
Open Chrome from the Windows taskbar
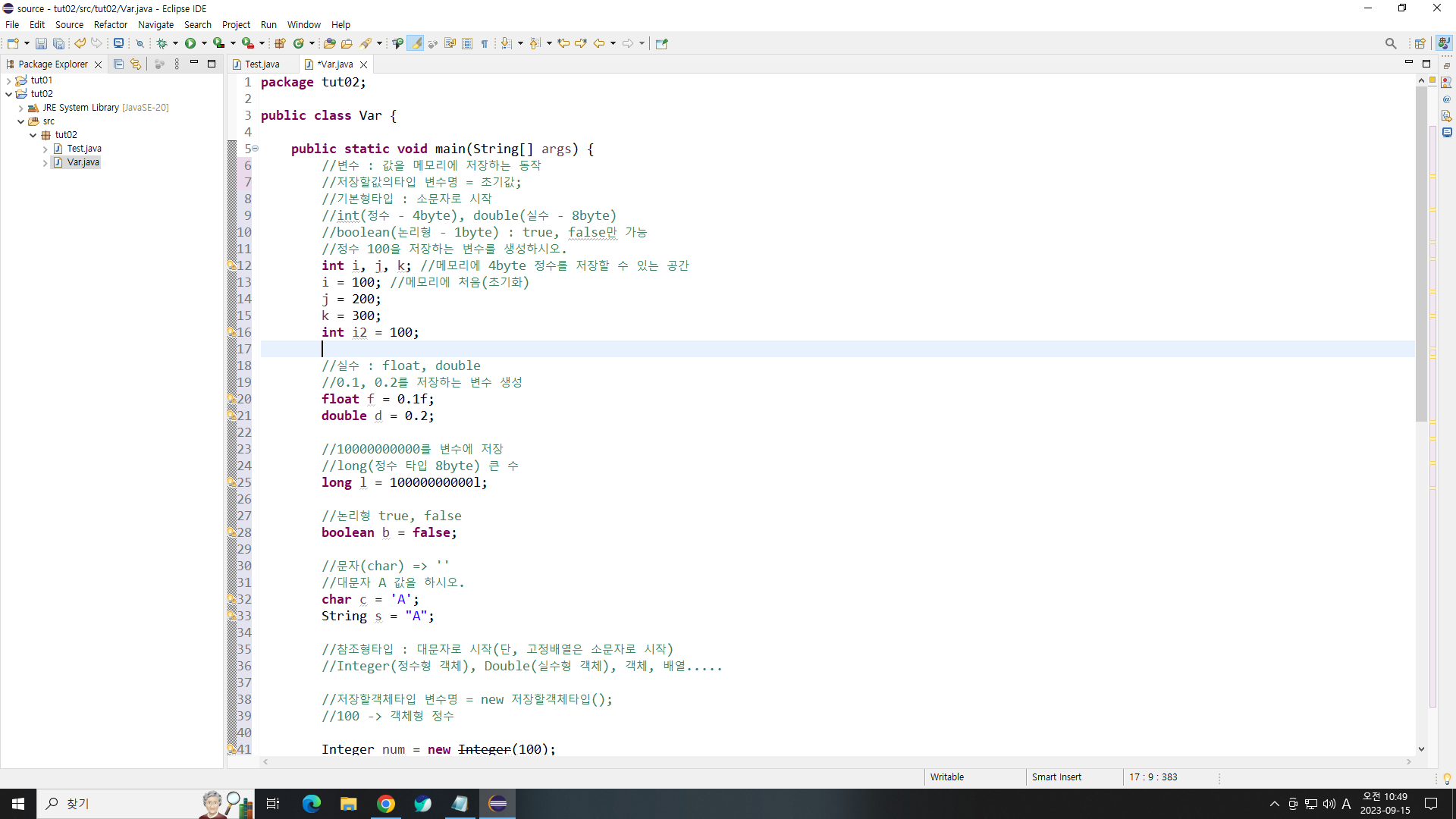[385, 804]
